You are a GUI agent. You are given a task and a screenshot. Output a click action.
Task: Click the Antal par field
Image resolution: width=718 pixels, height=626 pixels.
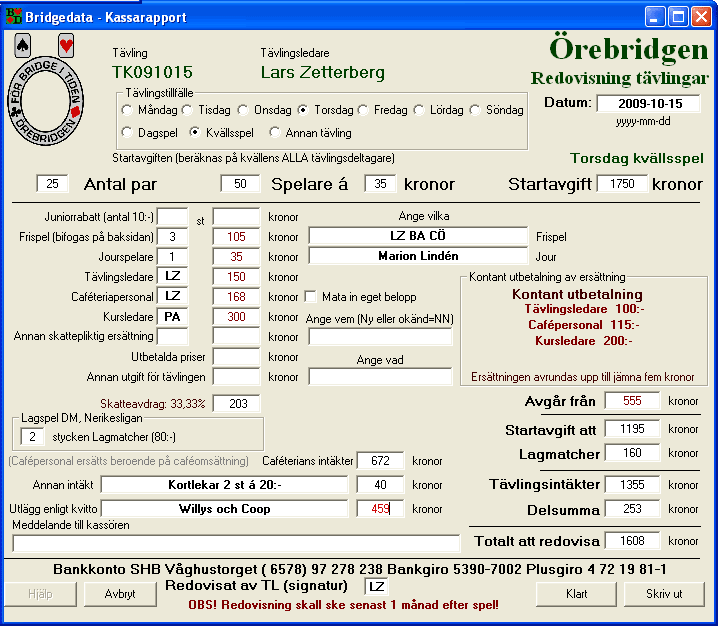click(54, 183)
